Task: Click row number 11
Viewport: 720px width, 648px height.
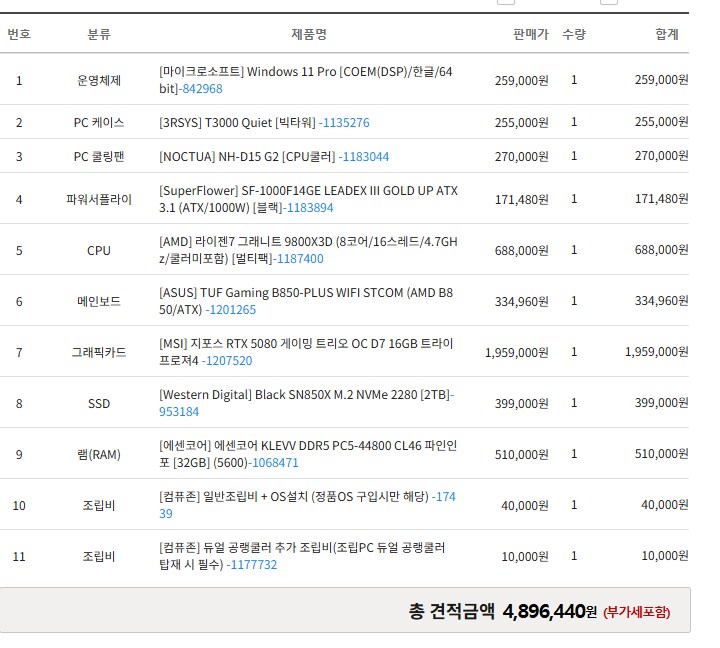Action: coord(19,556)
